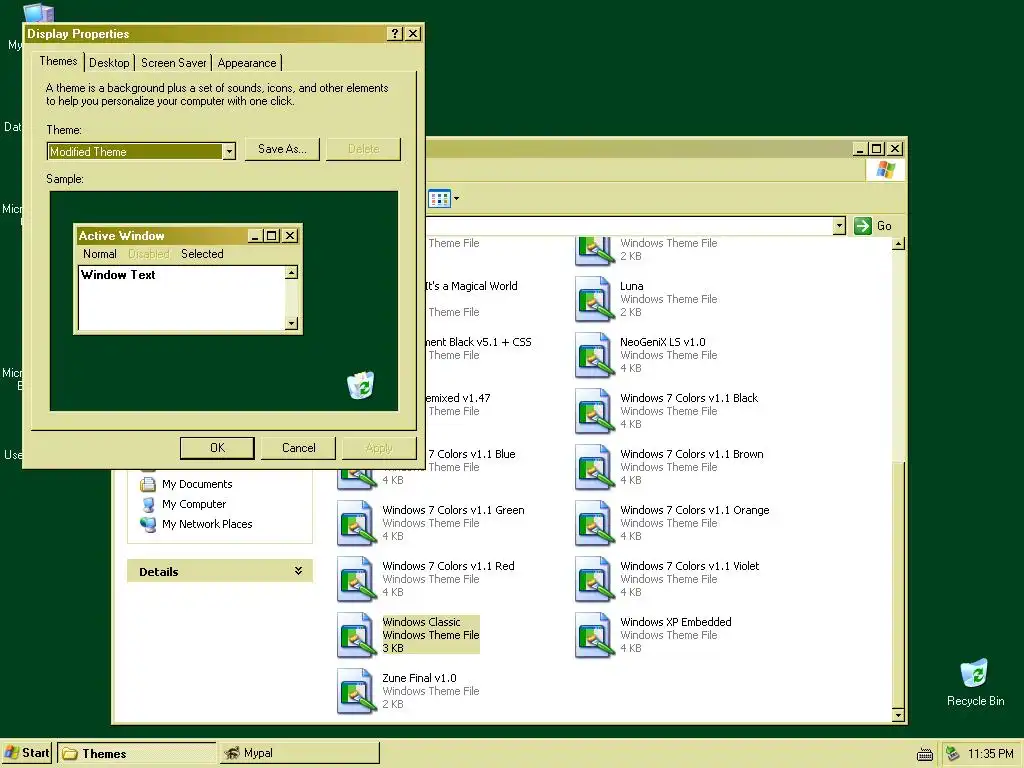The image size is (1024, 768).
Task: Click the sample Active Window preview title bar
Action: coord(188,236)
